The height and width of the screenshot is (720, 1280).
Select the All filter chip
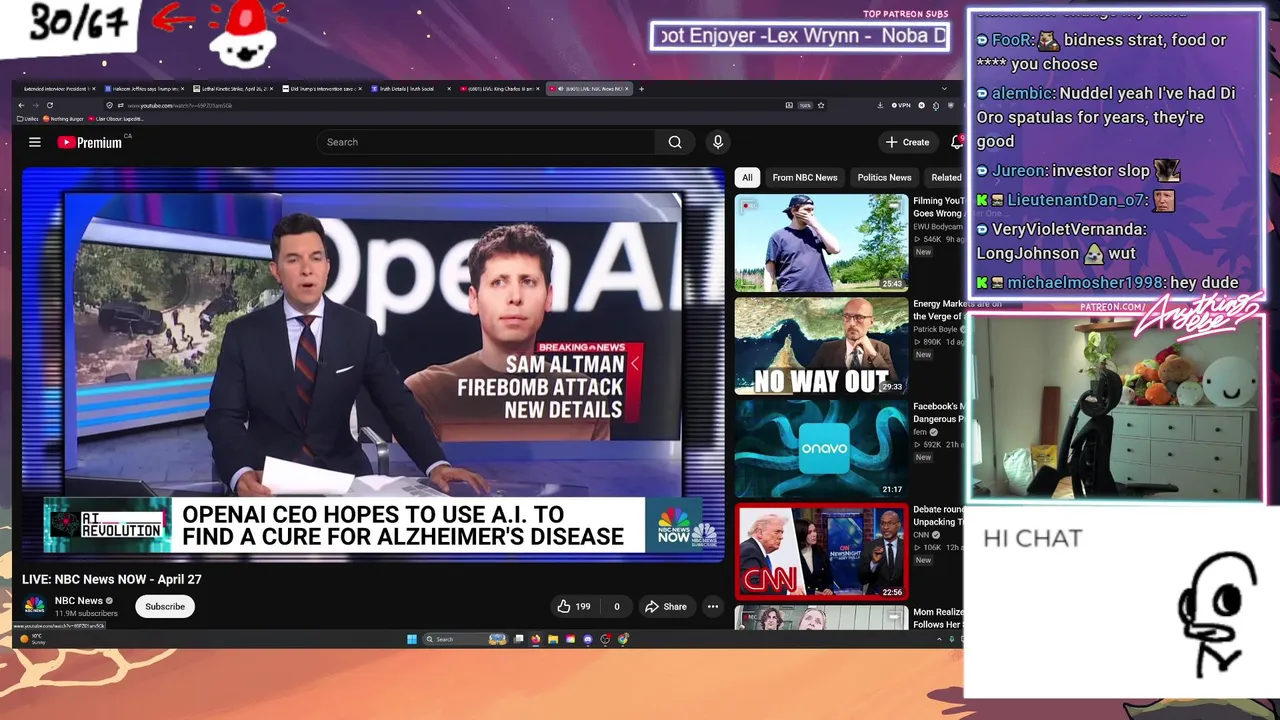pyautogui.click(x=747, y=177)
